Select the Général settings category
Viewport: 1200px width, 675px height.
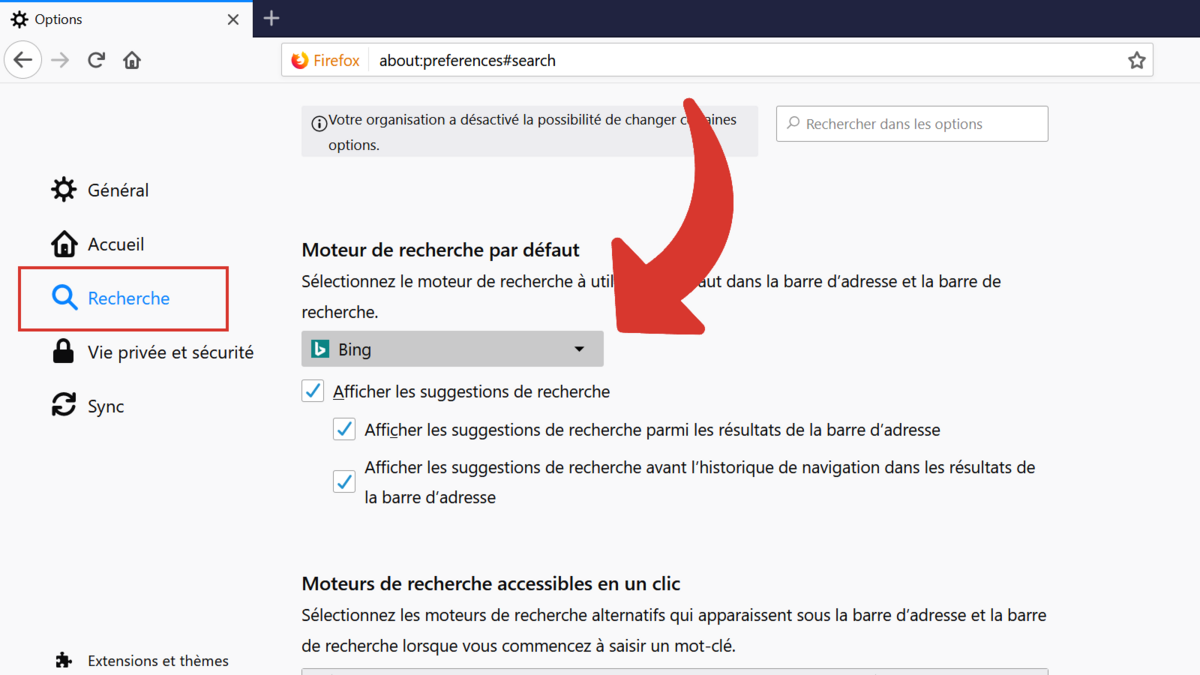tap(117, 189)
